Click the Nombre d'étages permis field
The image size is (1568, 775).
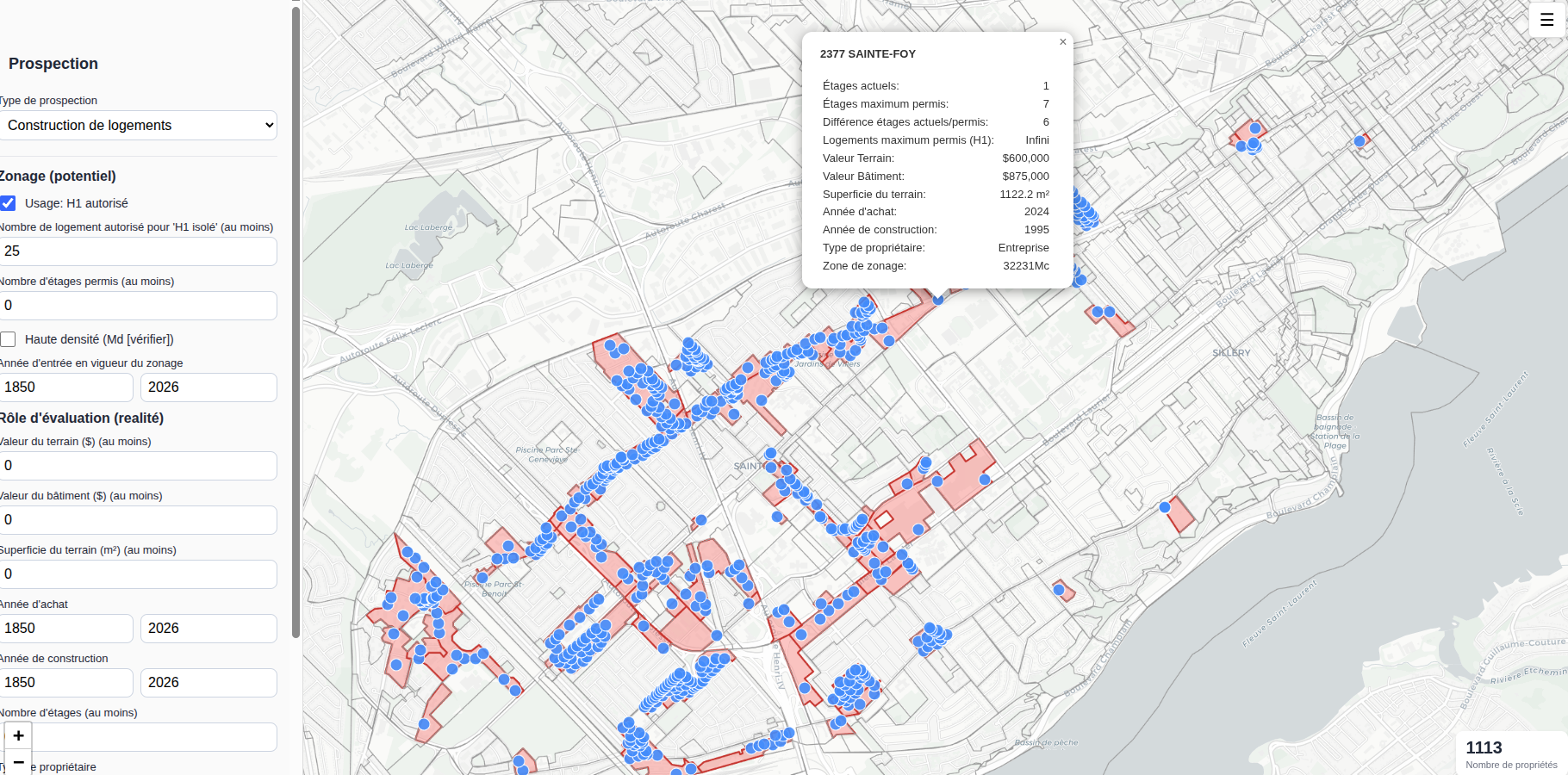138,306
